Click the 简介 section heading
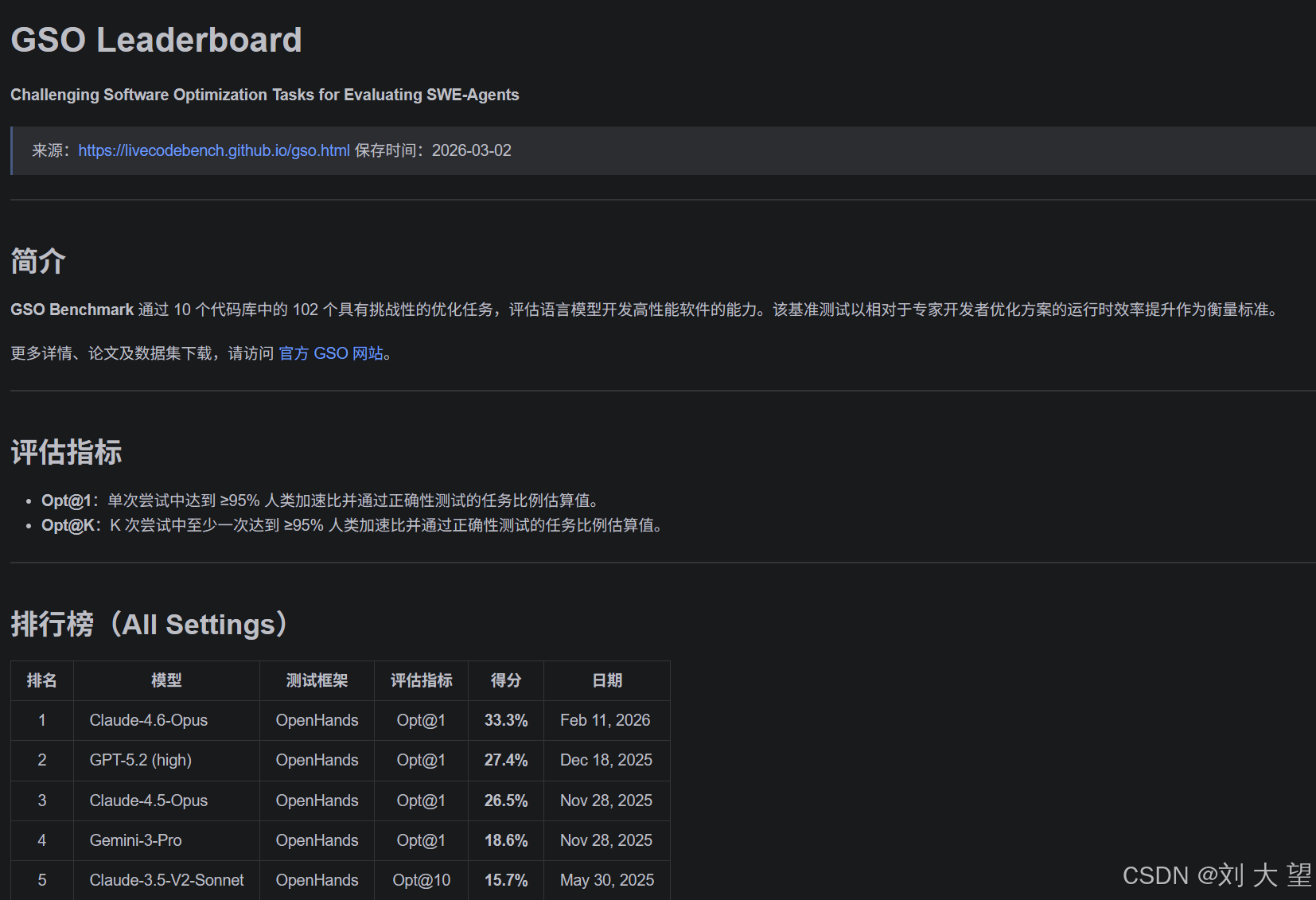1316x900 pixels. [x=37, y=261]
